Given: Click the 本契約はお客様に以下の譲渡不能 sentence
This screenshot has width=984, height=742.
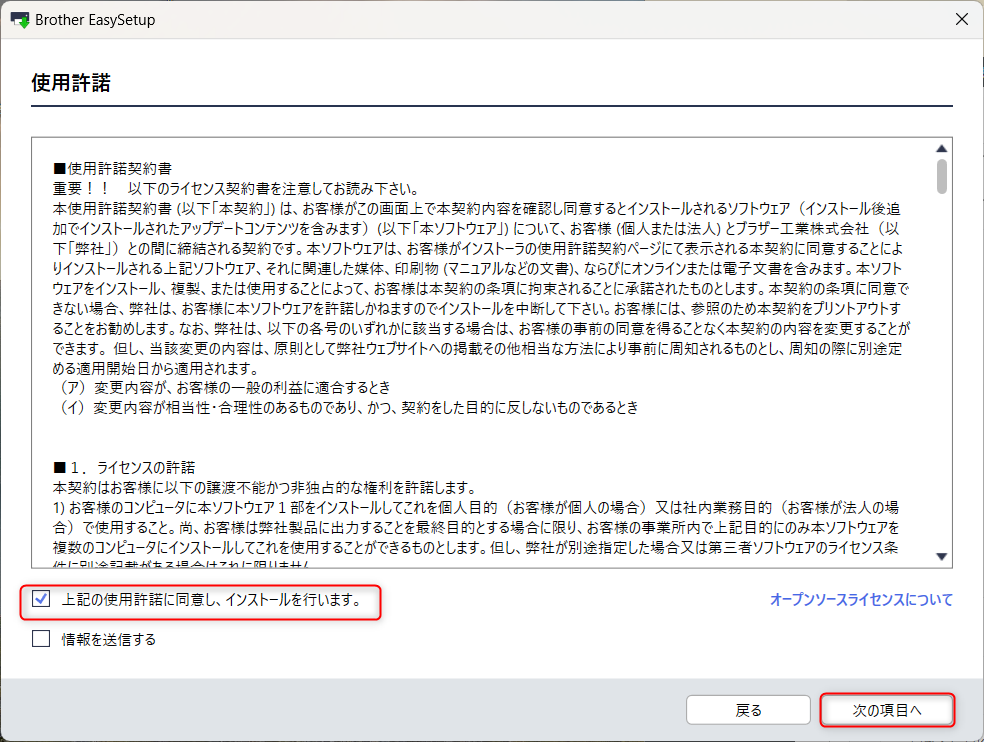Looking at the screenshot, I should (x=264, y=488).
